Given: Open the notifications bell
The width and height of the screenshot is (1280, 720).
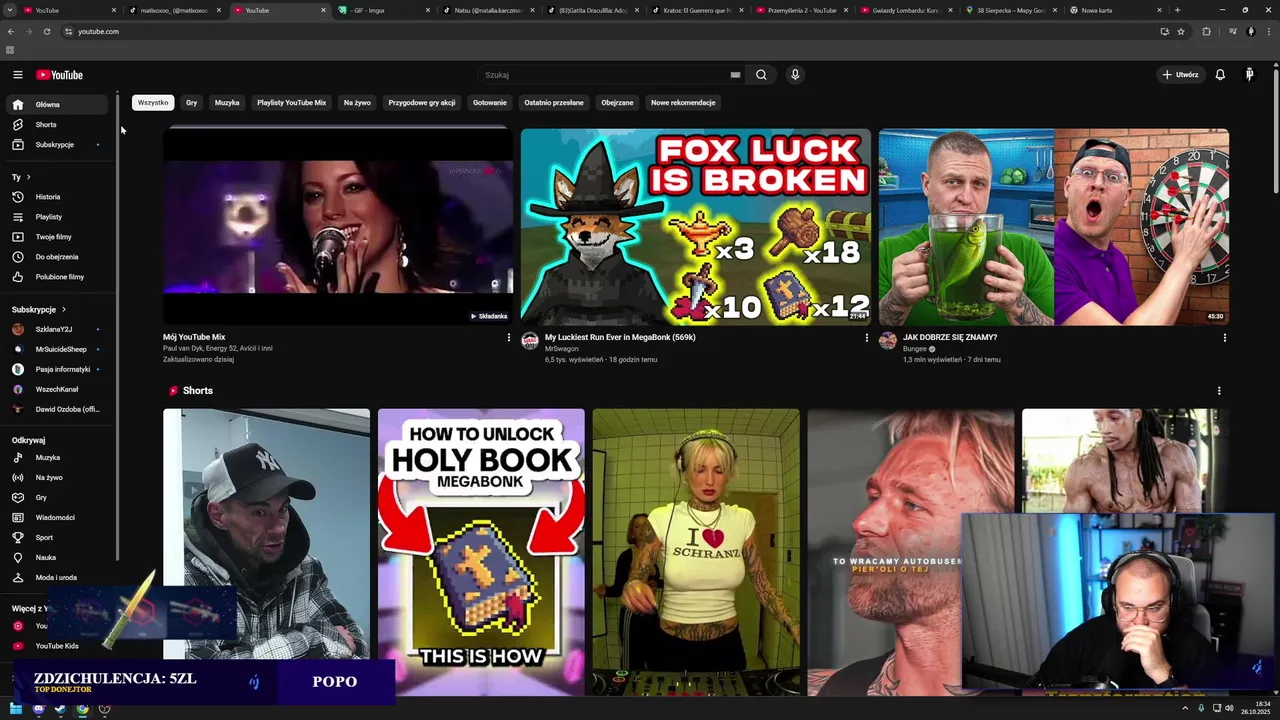Looking at the screenshot, I should tap(1220, 75).
